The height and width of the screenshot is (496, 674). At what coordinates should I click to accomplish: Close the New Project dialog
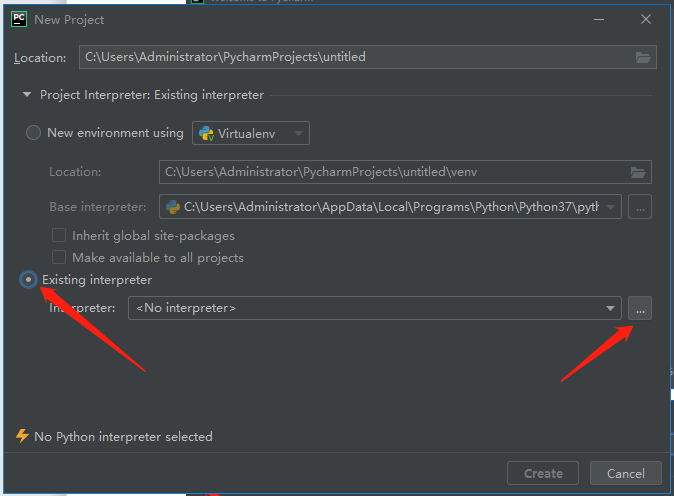(x=646, y=19)
